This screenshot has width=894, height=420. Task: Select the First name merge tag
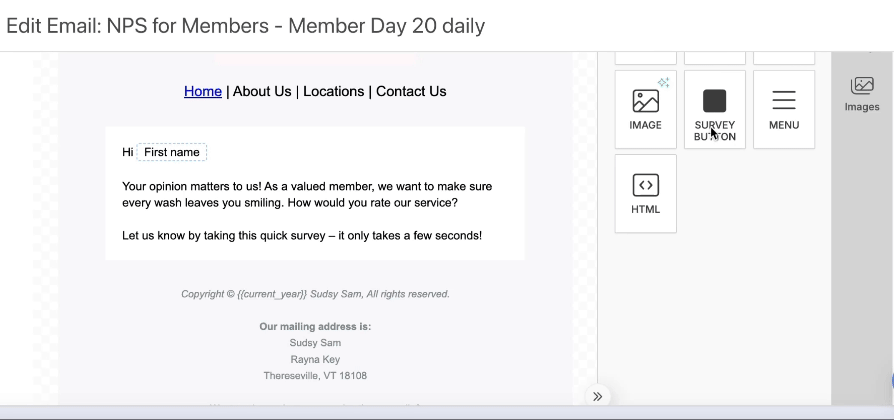click(x=172, y=152)
